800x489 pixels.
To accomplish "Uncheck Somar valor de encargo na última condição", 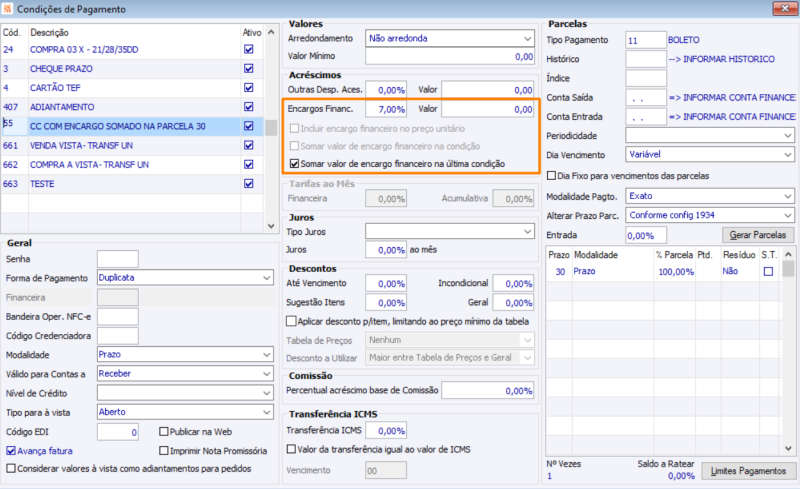I will [294, 163].
